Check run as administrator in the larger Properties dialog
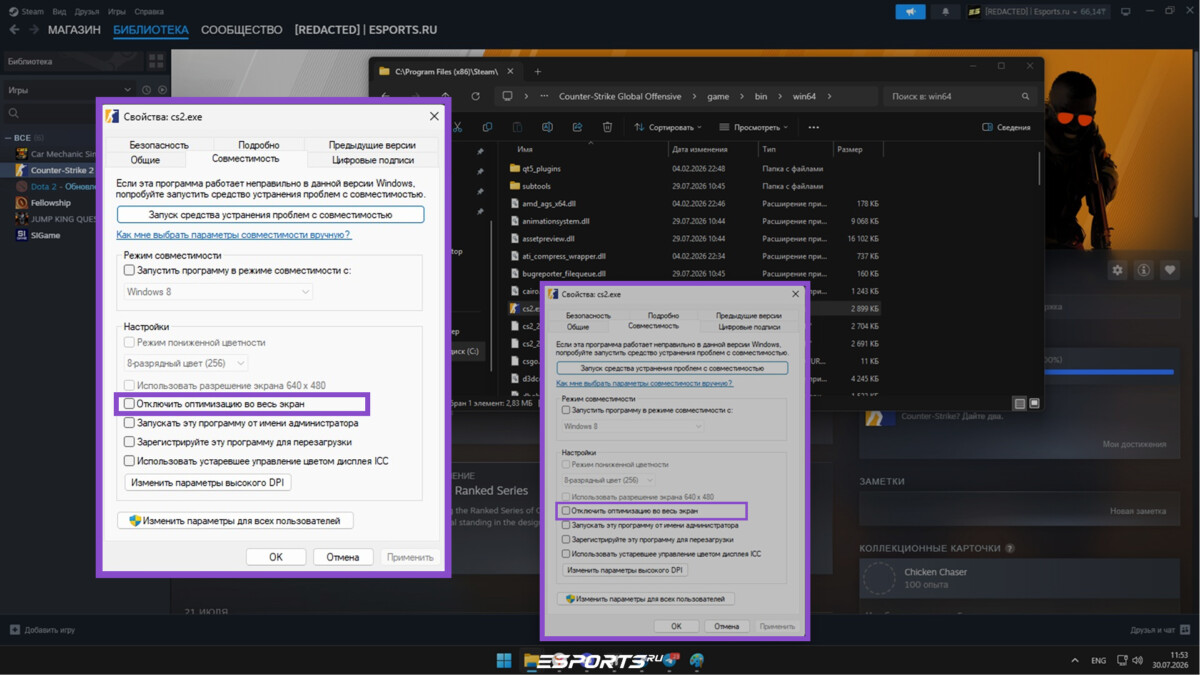This screenshot has height=675, width=1200. coord(129,423)
